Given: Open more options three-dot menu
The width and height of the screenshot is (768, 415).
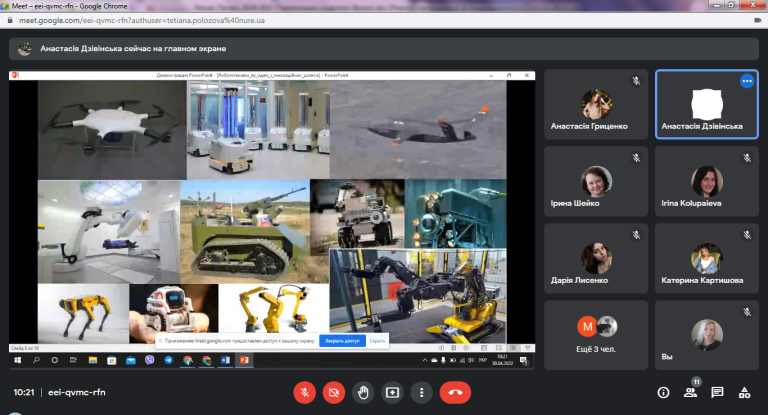Looking at the screenshot, I should [x=421, y=392].
